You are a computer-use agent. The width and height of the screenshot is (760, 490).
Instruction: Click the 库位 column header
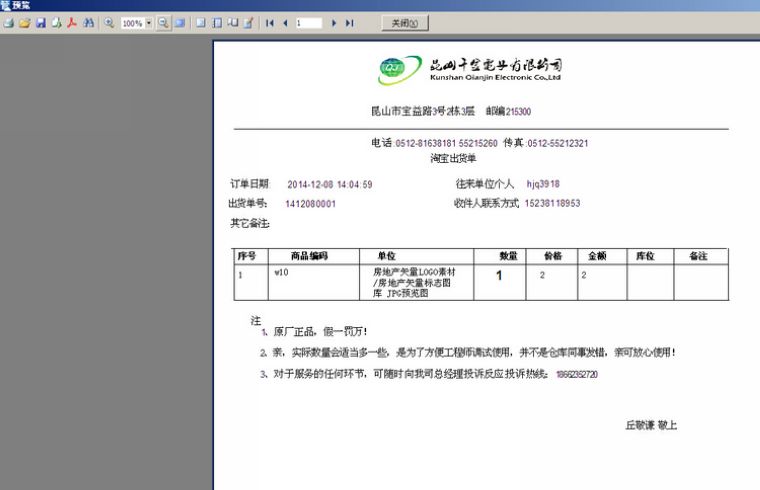click(645, 256)
